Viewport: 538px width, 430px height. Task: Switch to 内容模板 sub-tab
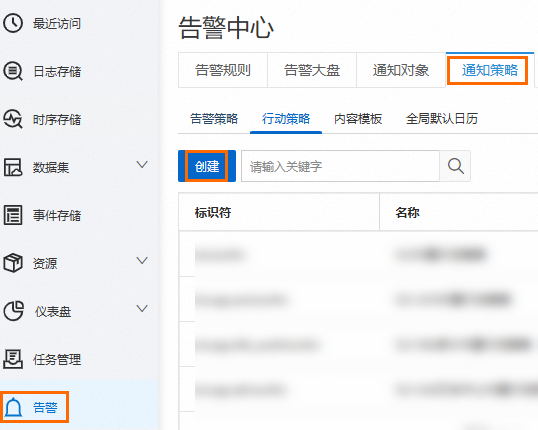pyautogui.click(x=358, y=119)
